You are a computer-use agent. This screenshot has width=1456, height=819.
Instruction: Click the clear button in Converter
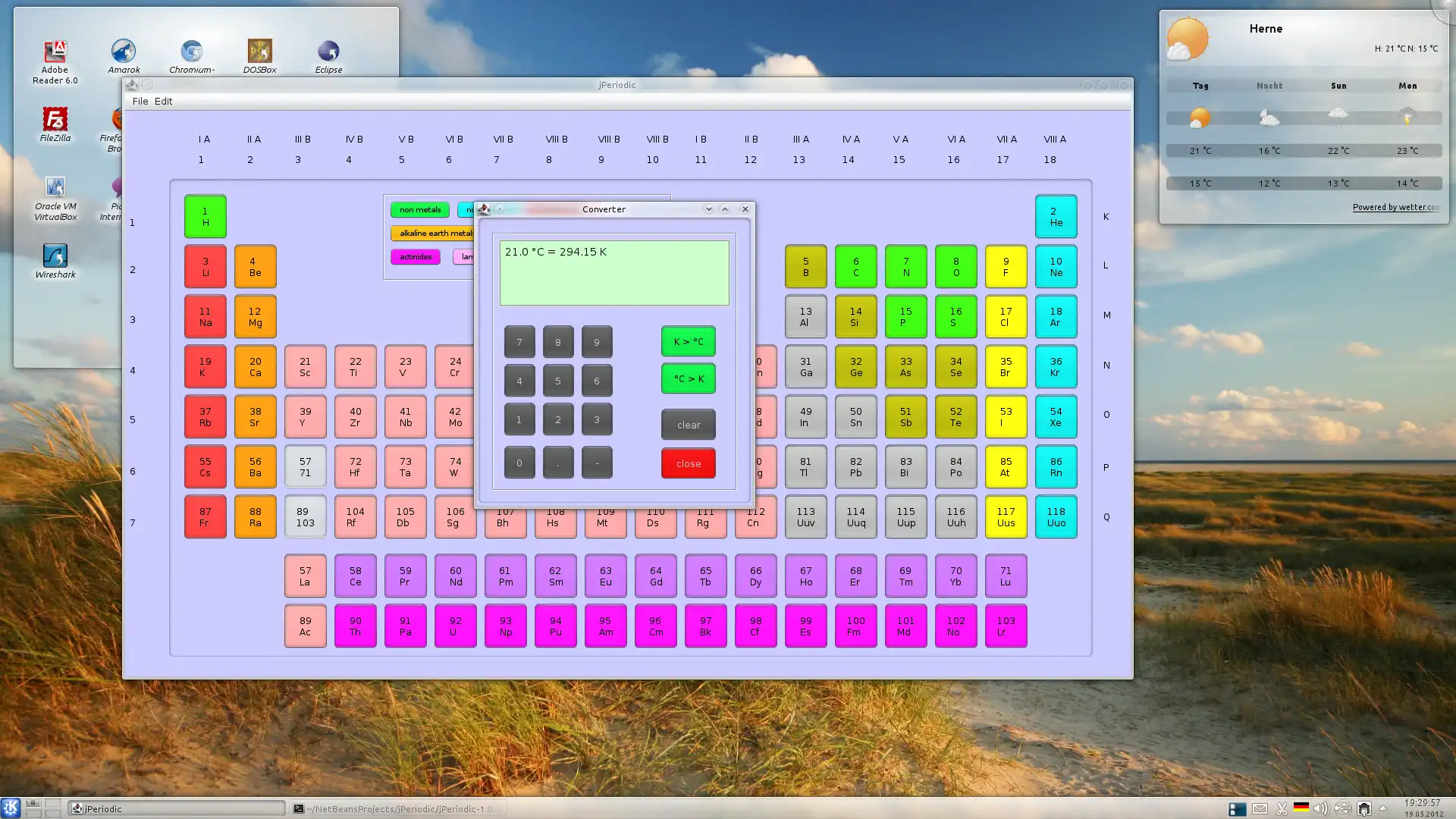(688, 424)
